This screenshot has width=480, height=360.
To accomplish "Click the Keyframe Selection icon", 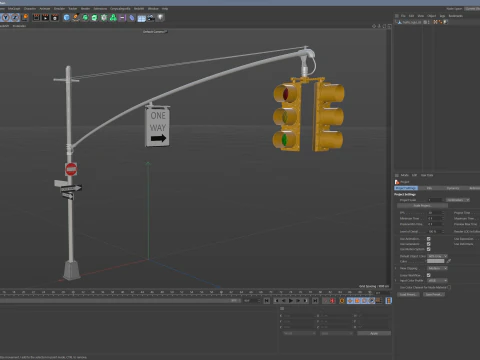I will 342,301.
